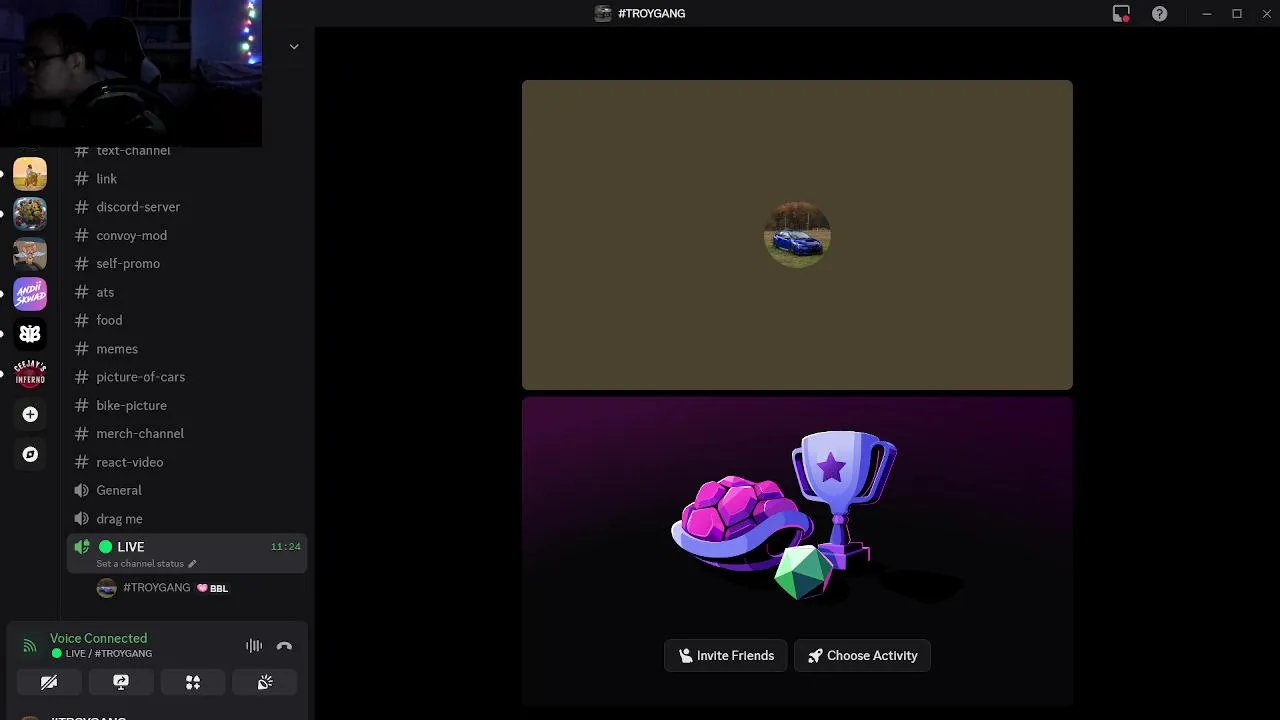Screen dimensions: 1280x720
Task: Click the Invite Friends button
Action: pos(726,656)
